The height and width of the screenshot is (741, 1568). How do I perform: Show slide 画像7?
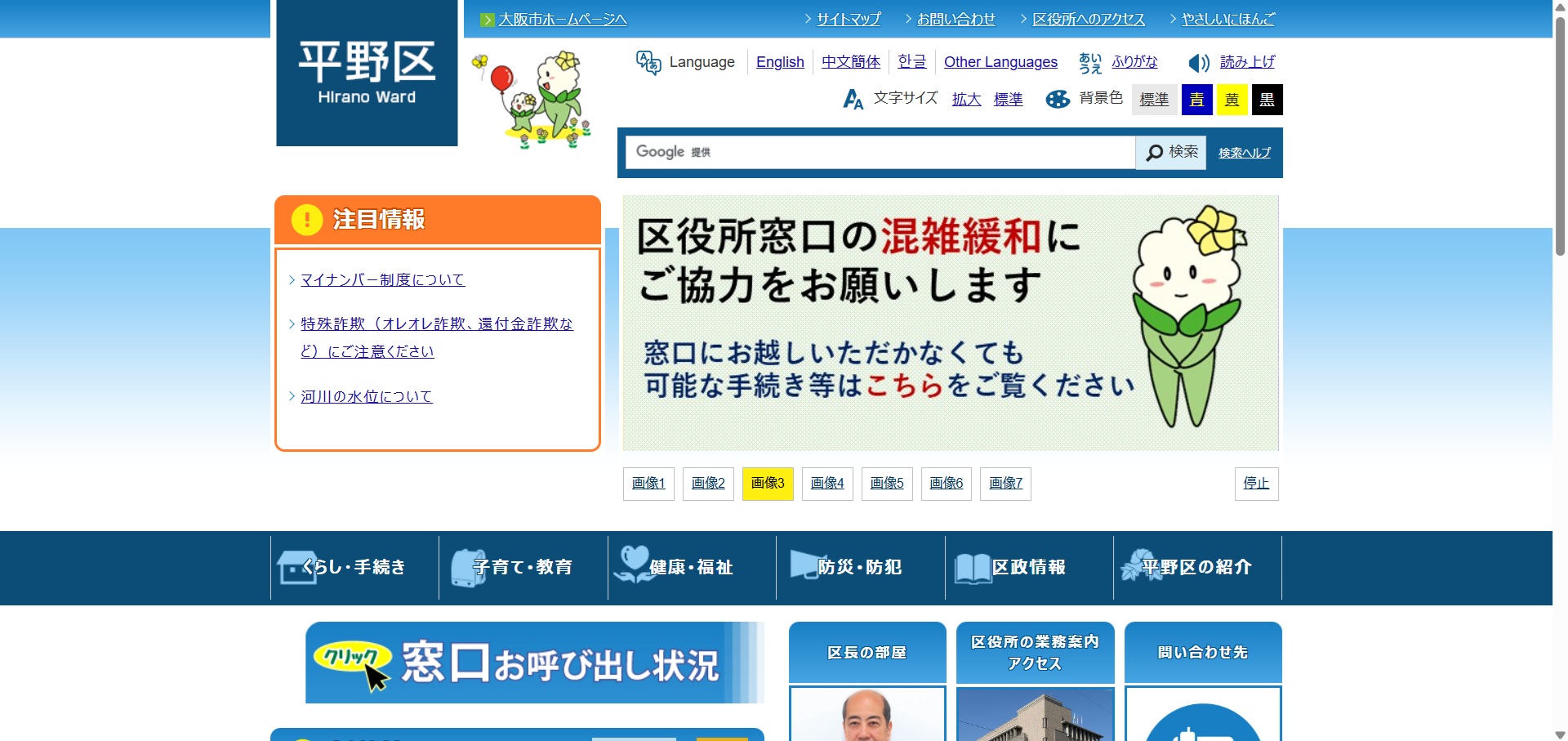(1006, 484)
